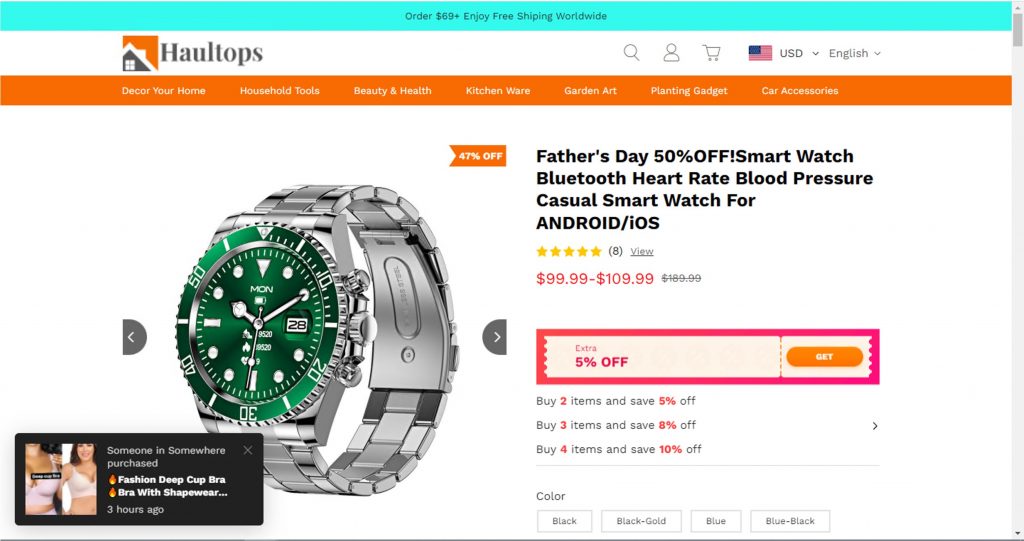This screenshot has height=541, width=1024.
Task: Open the search magnifier icon
Action: point(631,53)
